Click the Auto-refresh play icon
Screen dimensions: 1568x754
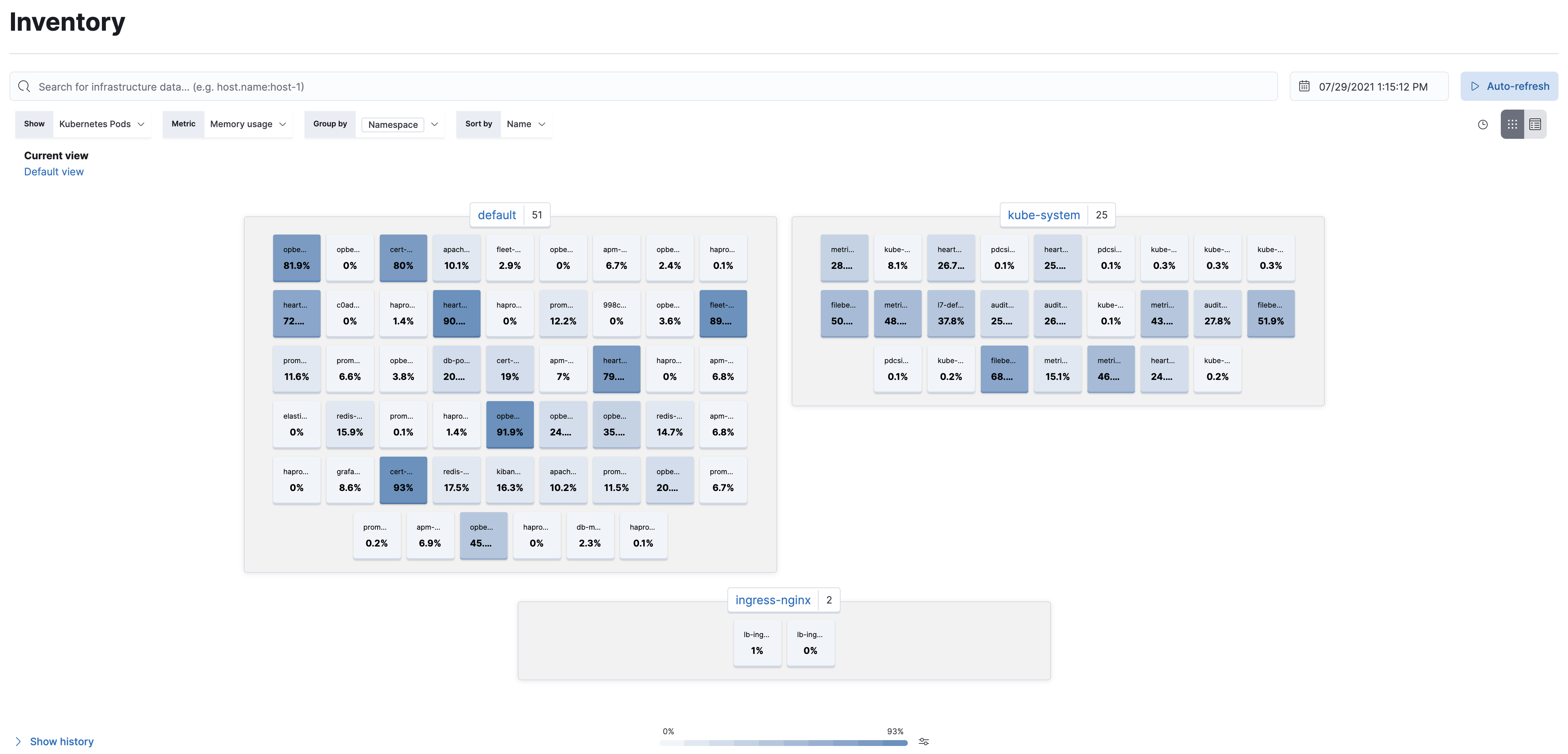click(x=1476, y=86)
